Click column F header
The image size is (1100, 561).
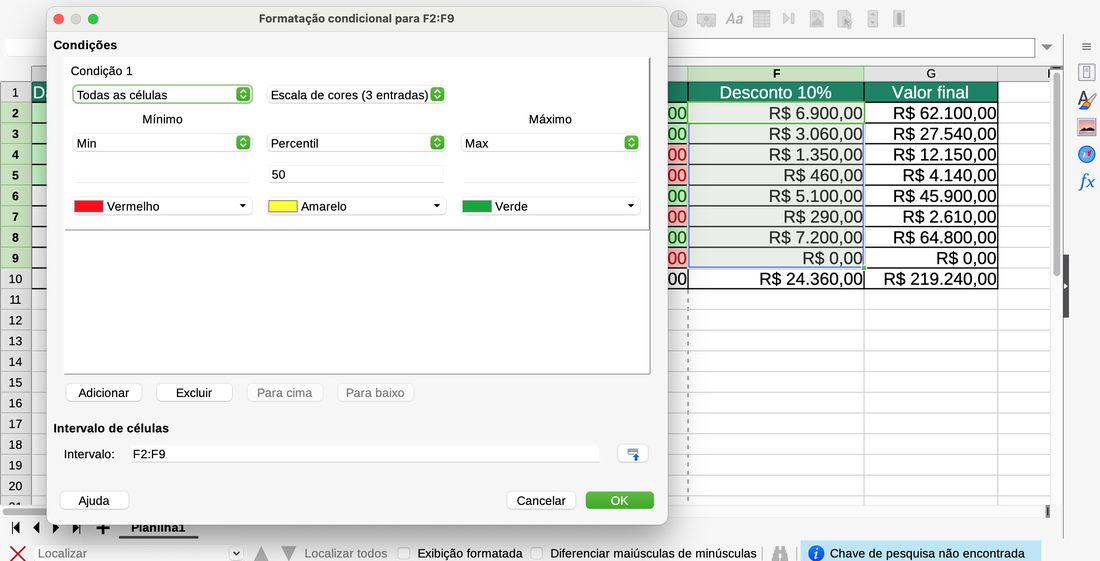(x=776, y=74)
